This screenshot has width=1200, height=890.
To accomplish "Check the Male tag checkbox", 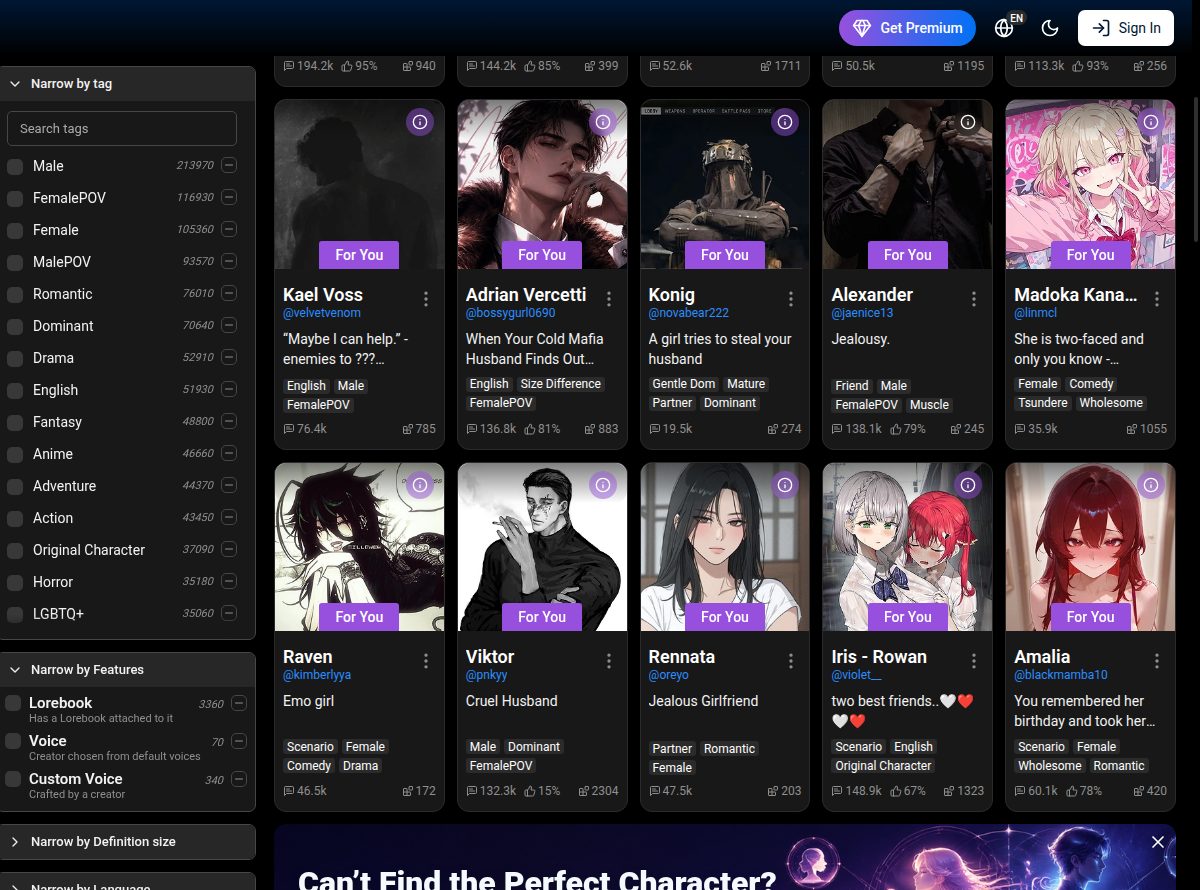I will pos(15,166).
